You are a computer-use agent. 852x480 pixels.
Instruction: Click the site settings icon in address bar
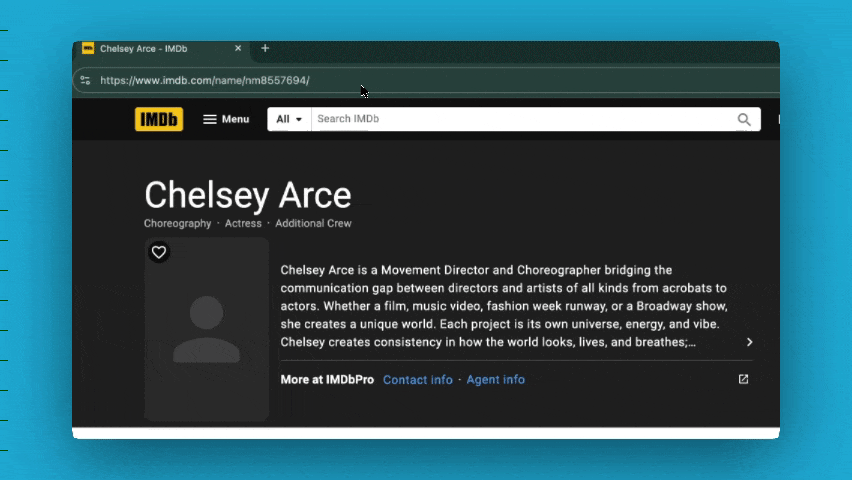pos(85,80)
